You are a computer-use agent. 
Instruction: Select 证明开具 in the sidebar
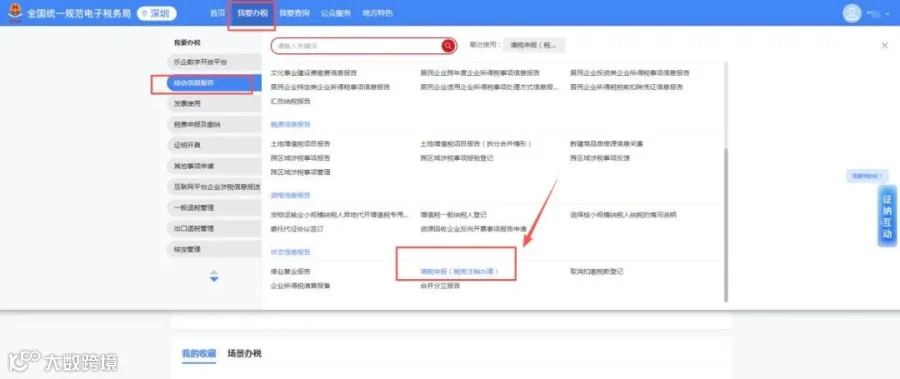pos(214,145)
